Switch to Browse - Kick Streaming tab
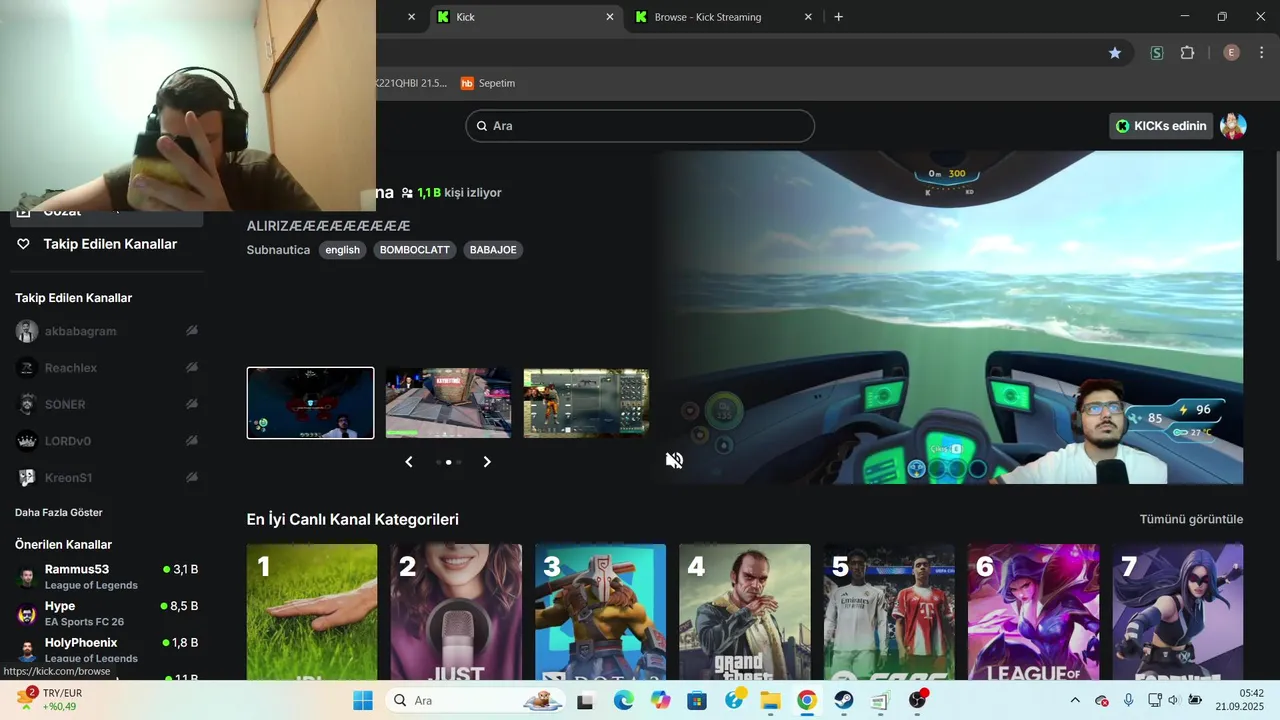The image size is (1280, 720). click(725, 17)
